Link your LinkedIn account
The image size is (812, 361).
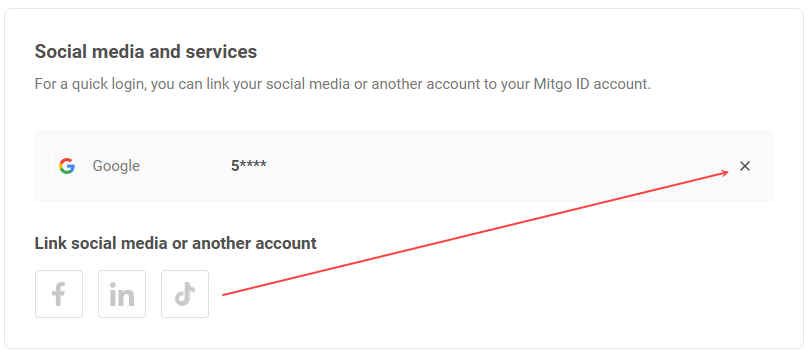click(122, 294)
